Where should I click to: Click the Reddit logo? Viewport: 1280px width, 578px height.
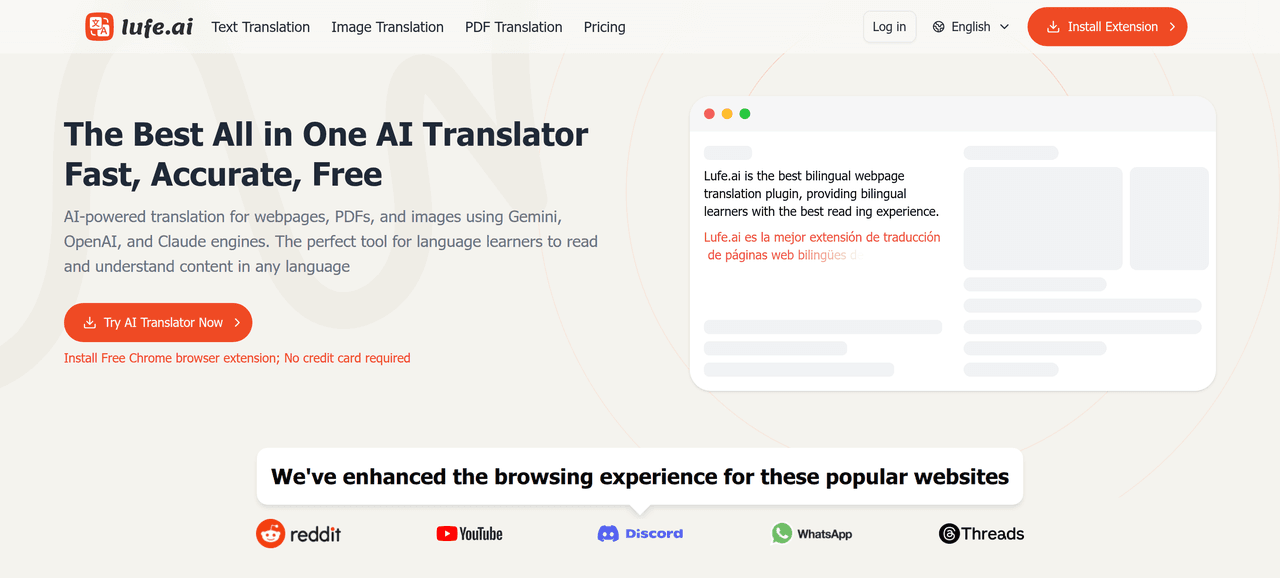pyautogui.click(x=298, y=534)
